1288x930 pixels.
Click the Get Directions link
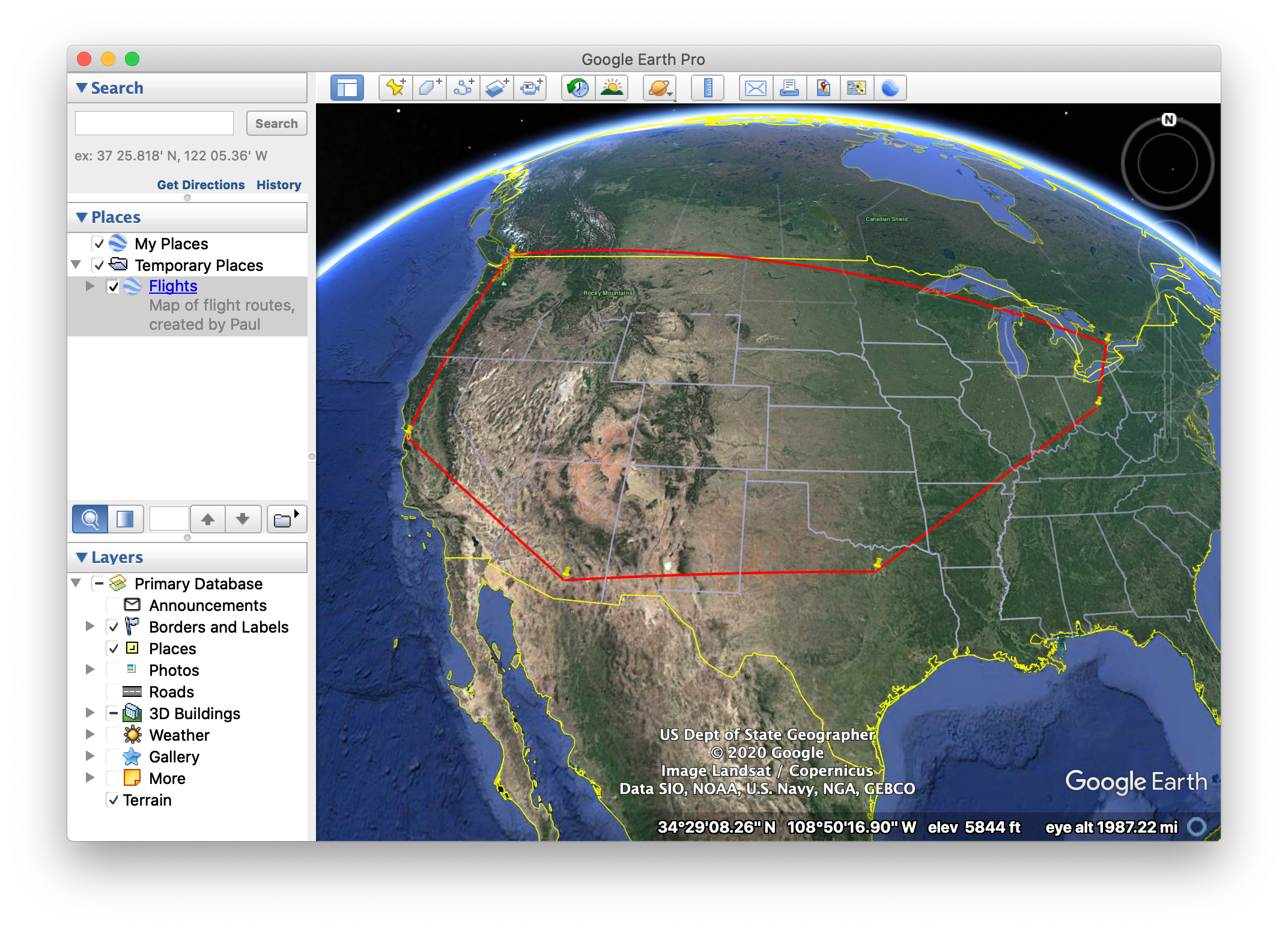coord(201,184)
